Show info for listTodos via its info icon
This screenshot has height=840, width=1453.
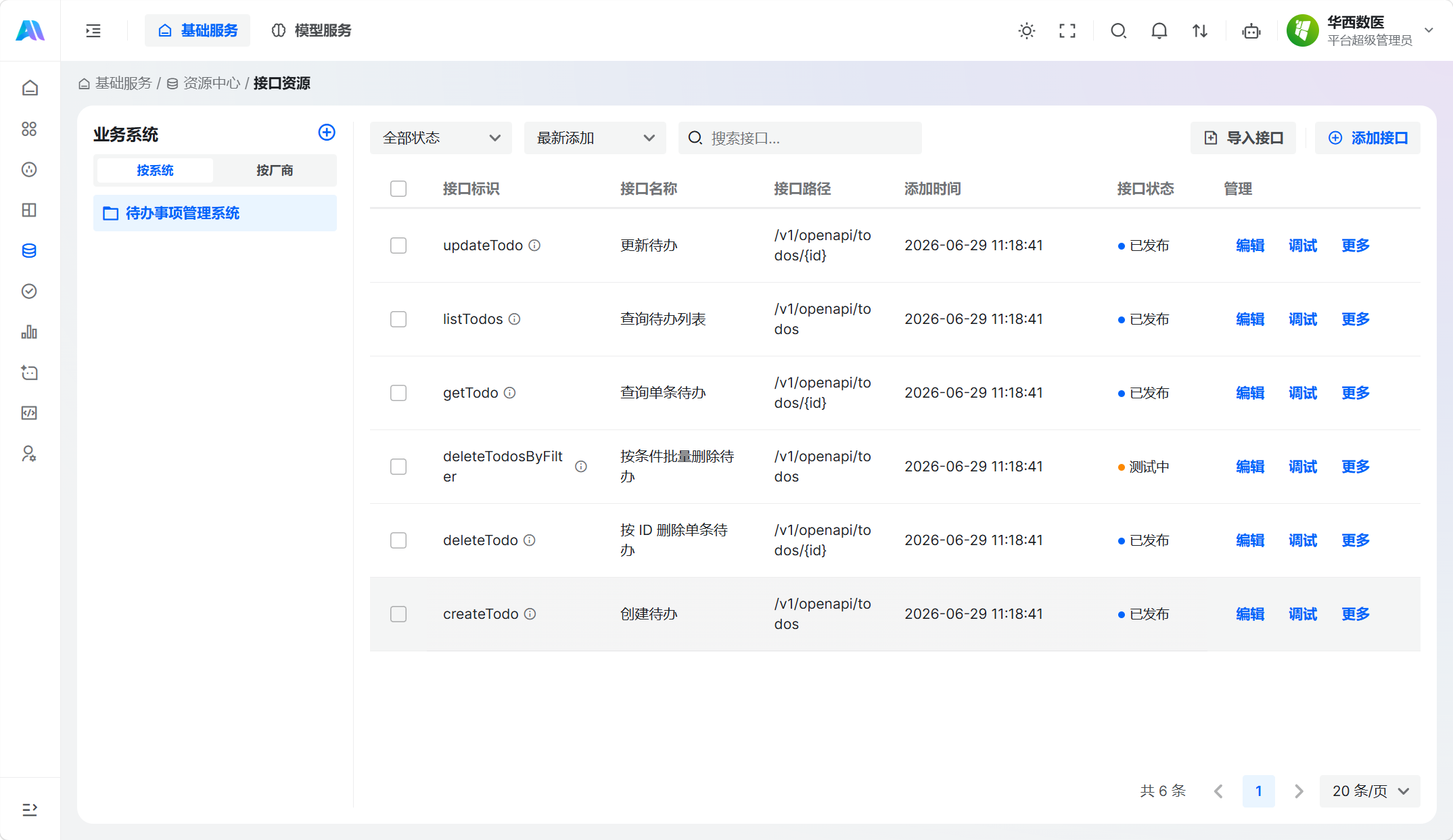tap(515, 319)
